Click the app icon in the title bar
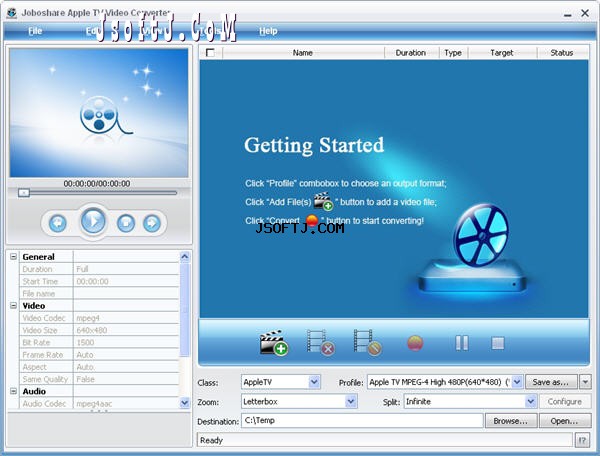 [x=12, y=13]
